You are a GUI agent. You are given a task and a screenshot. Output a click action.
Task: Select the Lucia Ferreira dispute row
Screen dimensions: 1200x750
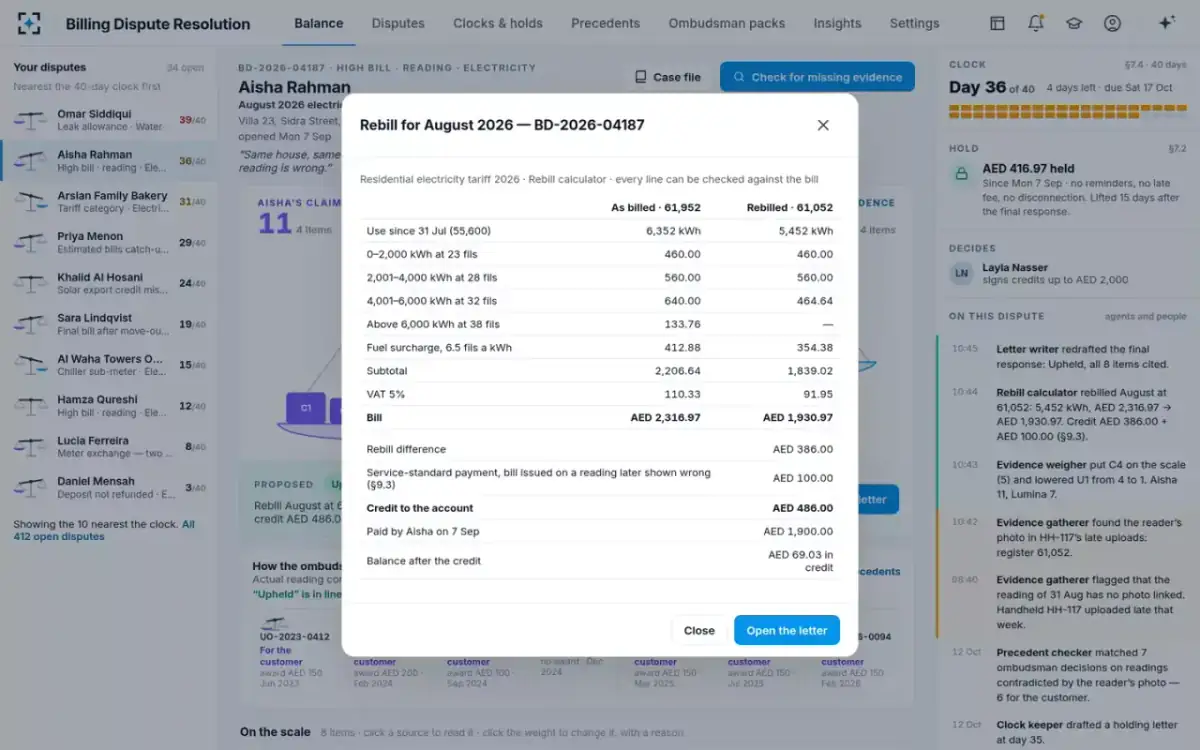tap(108, 447)
